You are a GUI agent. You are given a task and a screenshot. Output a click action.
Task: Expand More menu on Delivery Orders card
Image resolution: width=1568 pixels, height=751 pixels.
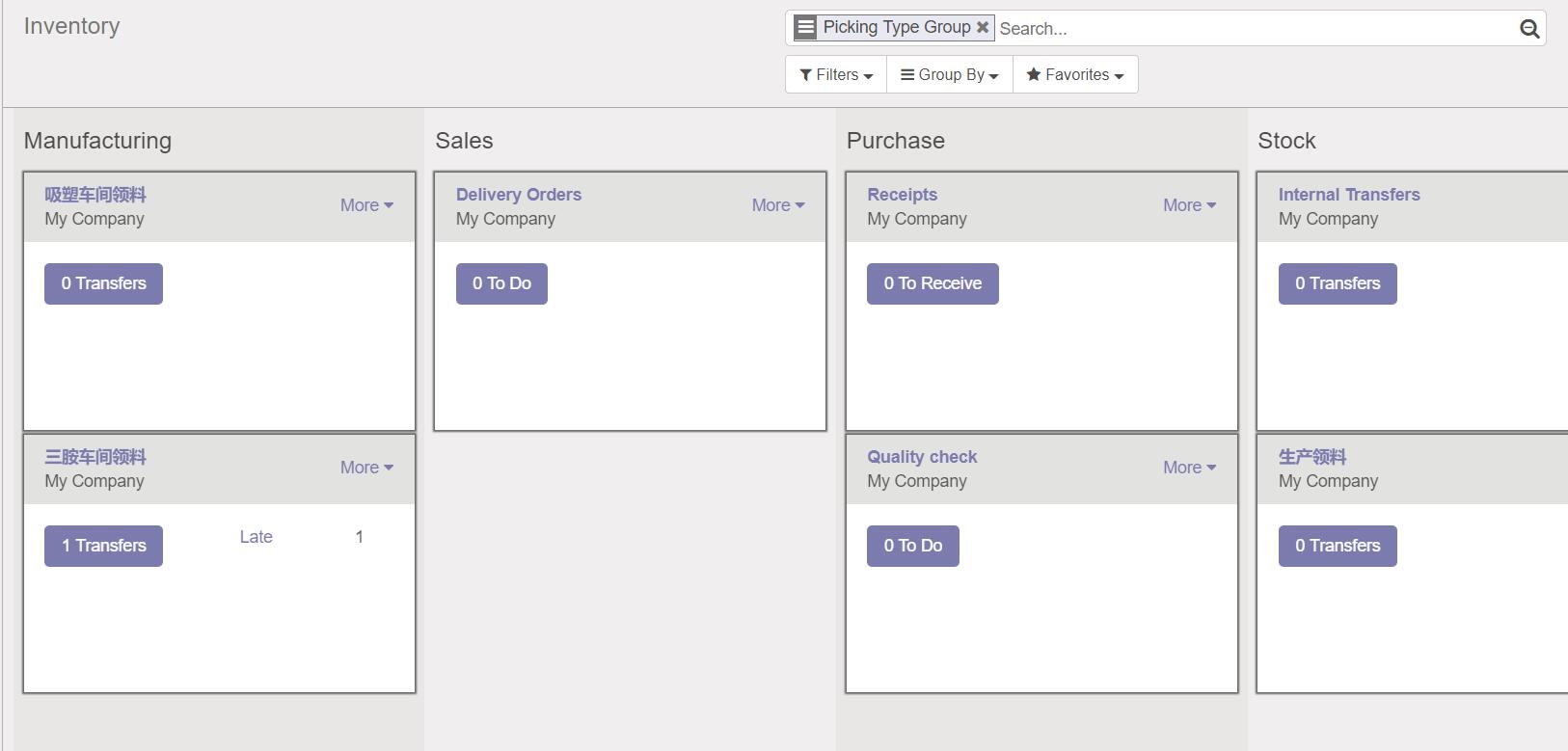coord(778,205)
